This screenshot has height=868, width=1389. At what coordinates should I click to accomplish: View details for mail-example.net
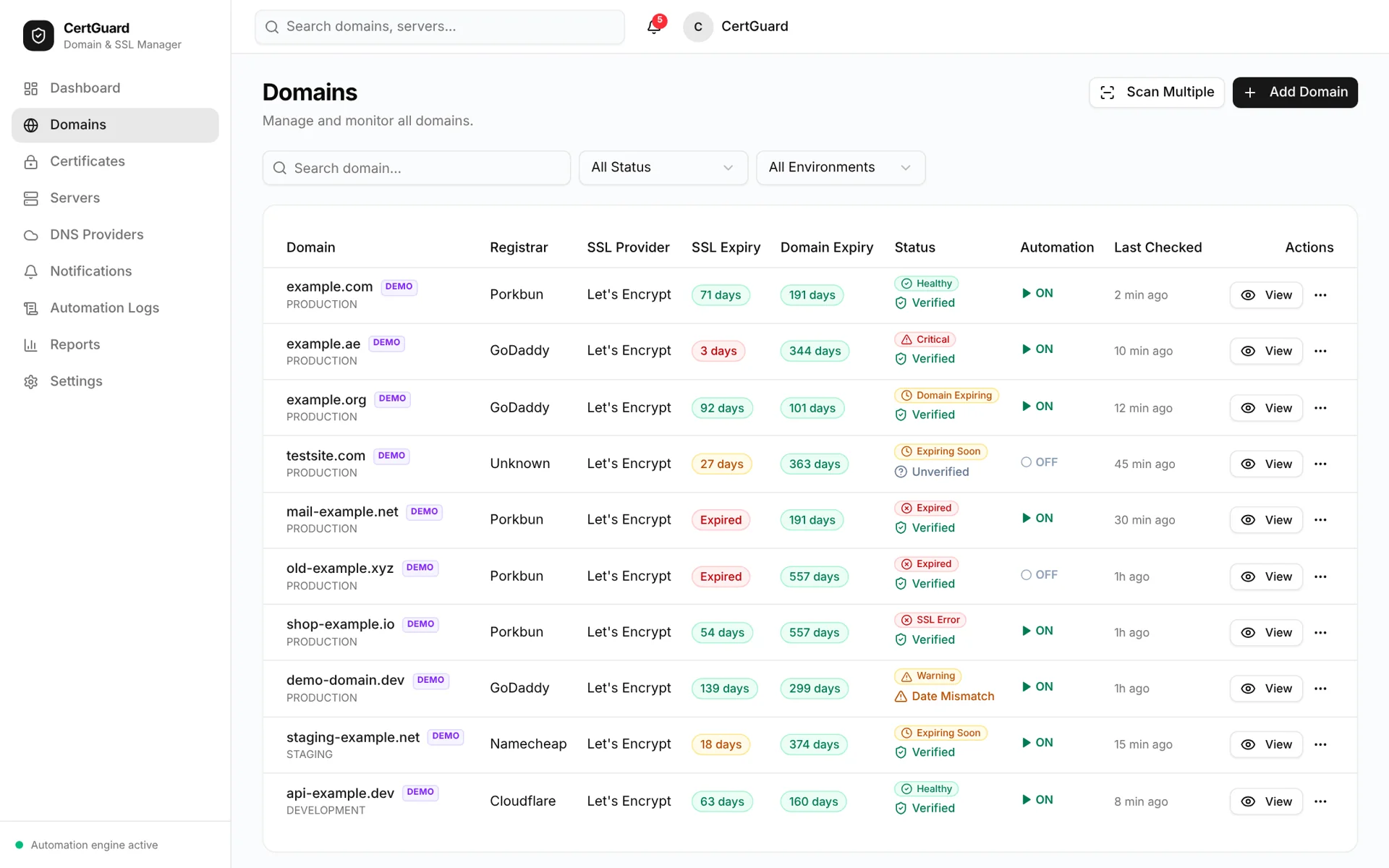[1266, 520]
